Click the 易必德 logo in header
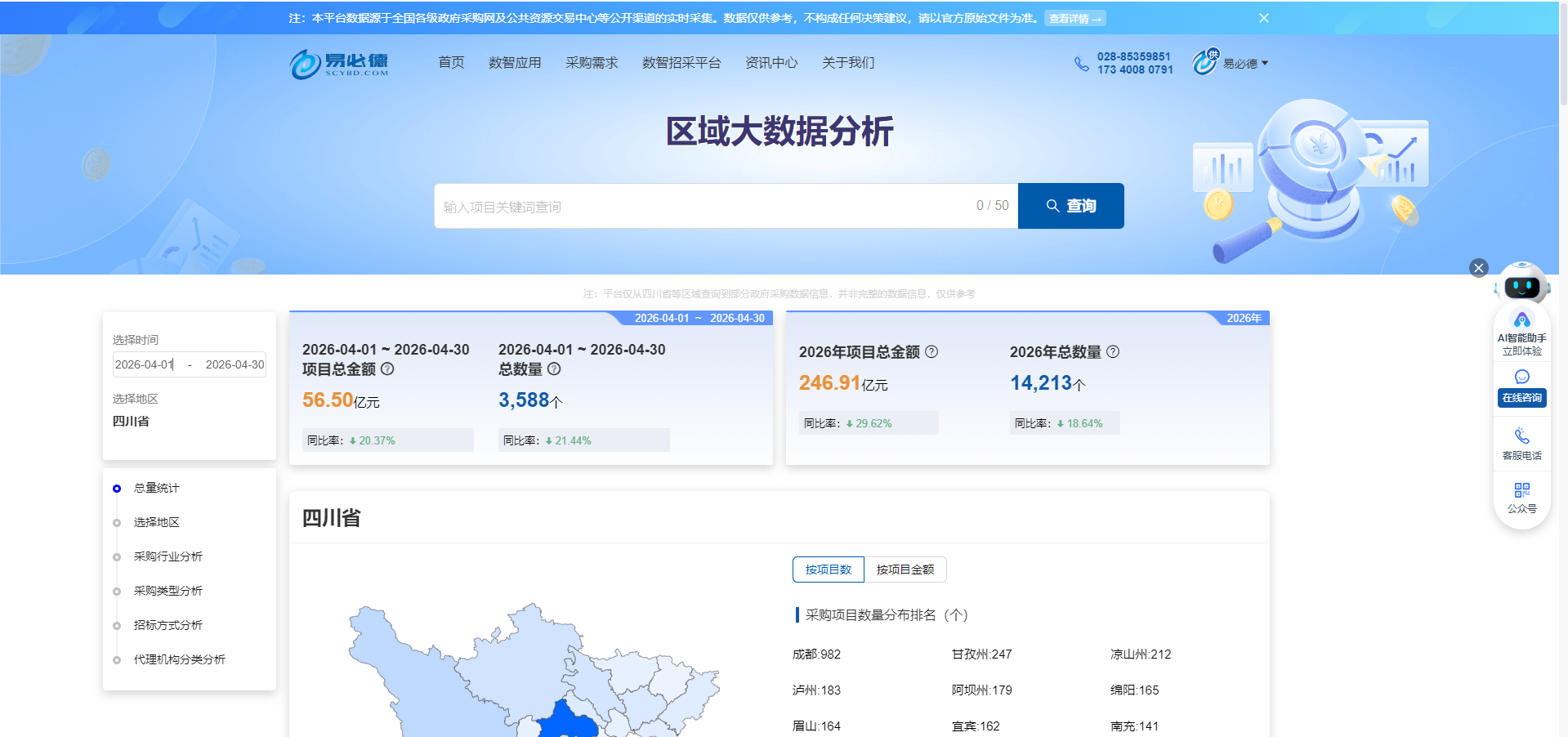The width and height of the screenshot is (1568, 737). (339, 64)
